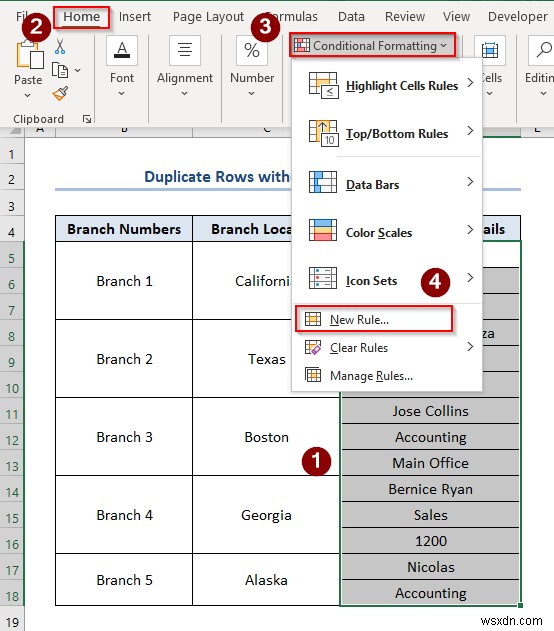Image resolution: width=554 pixels, height=631 pixels.
Task: Select the Georgia cell
Action: (266, 515)
